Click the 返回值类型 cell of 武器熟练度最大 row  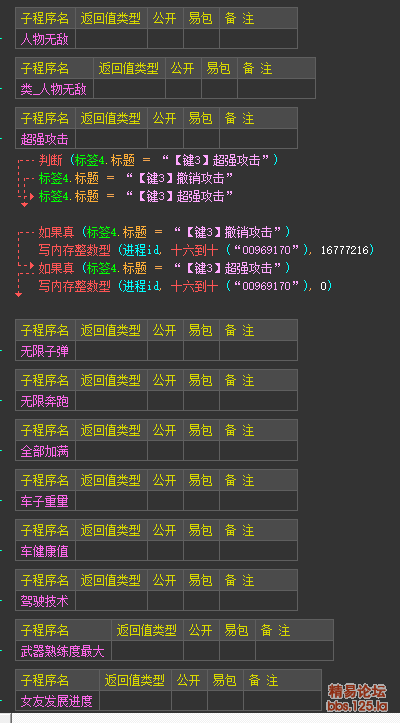[147, 651]
